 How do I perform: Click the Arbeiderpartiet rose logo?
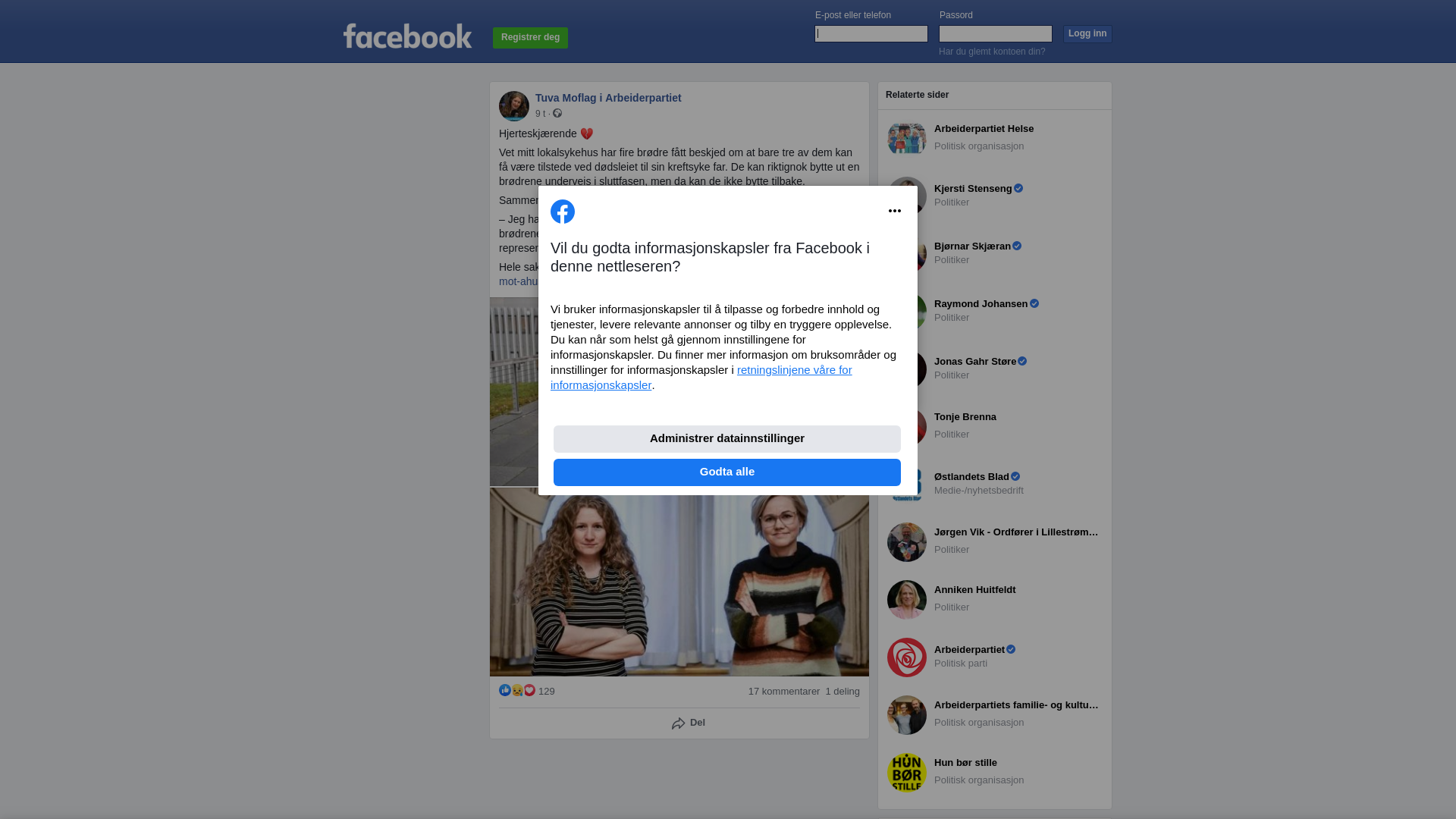point(907,657)
